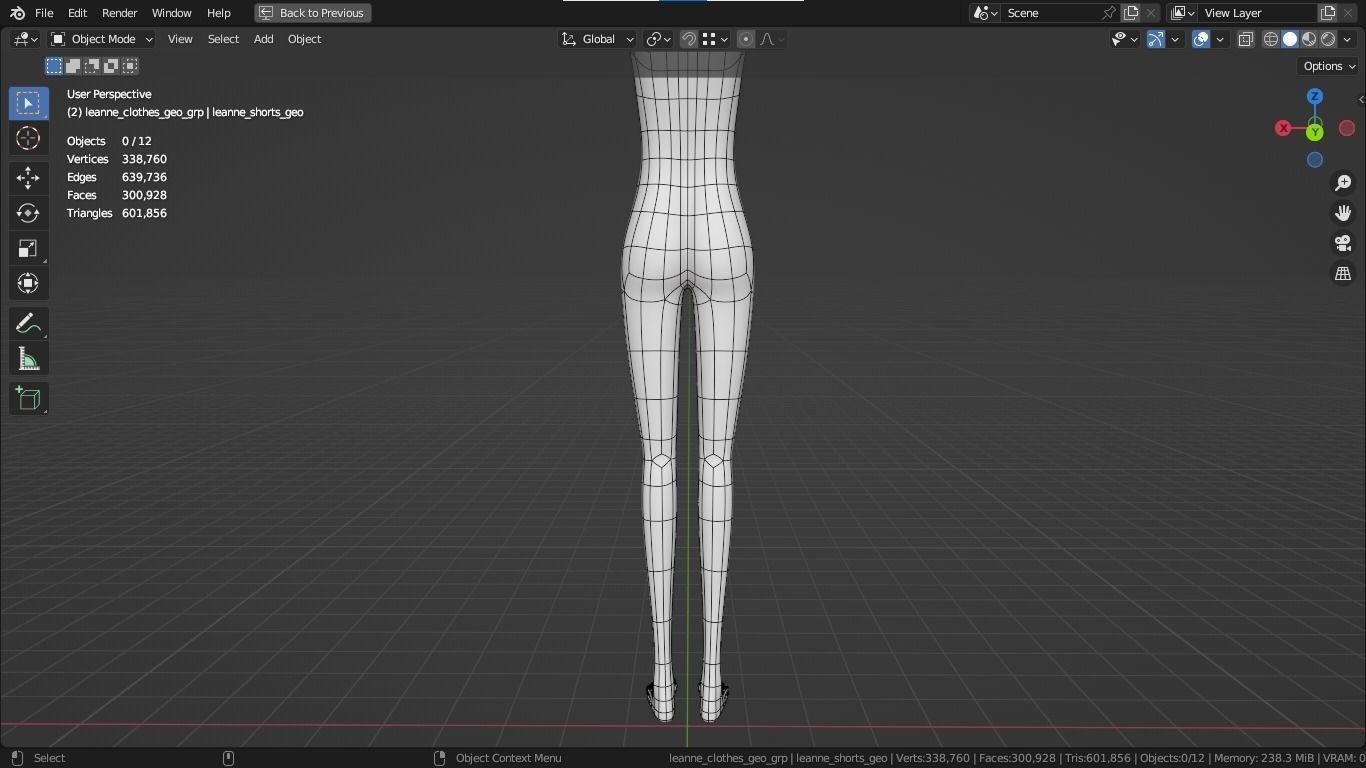Open the Options dropdown

tap(1329, 66)
